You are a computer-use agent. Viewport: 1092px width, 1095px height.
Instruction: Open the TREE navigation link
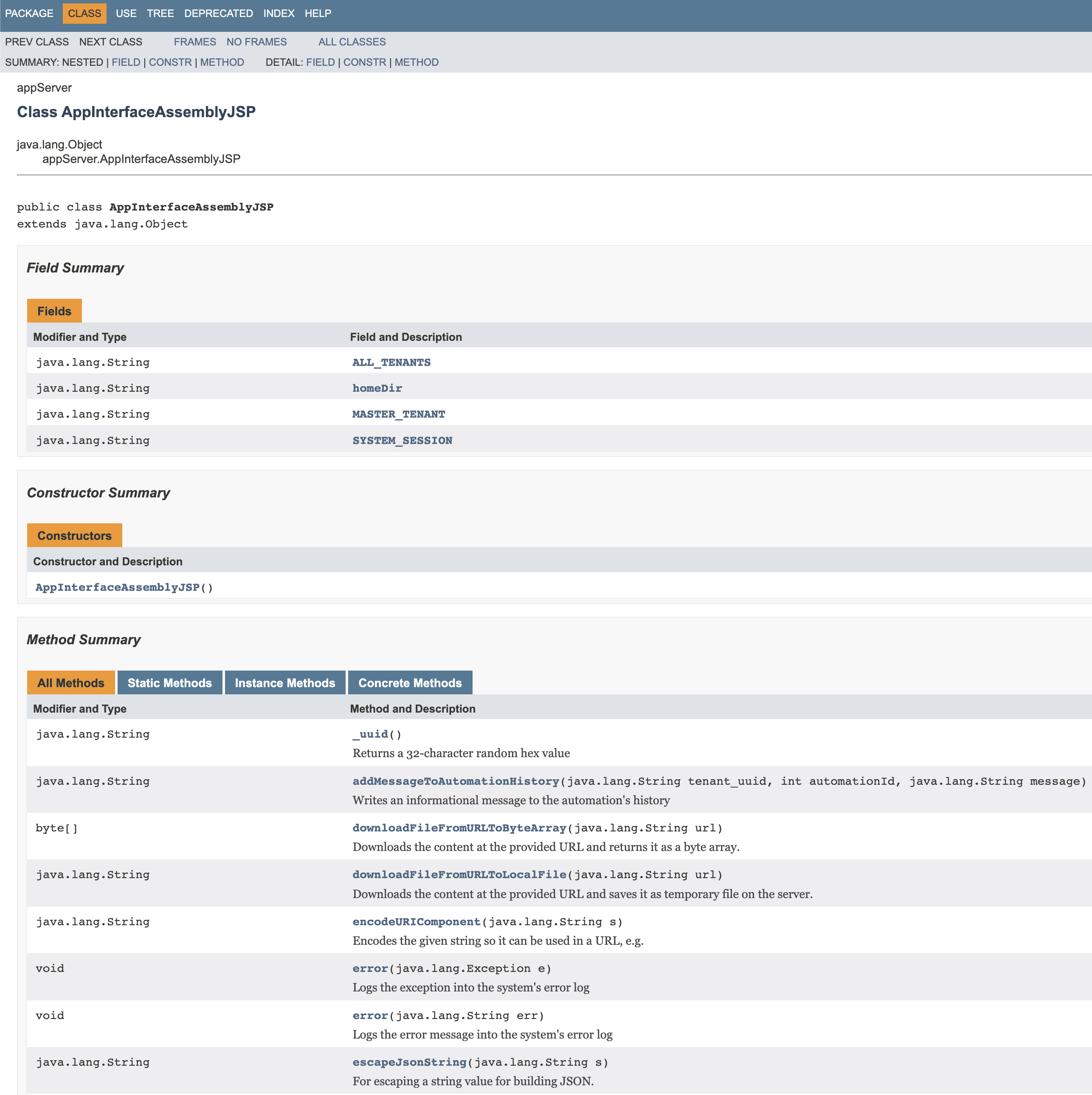tap(160, 13)
